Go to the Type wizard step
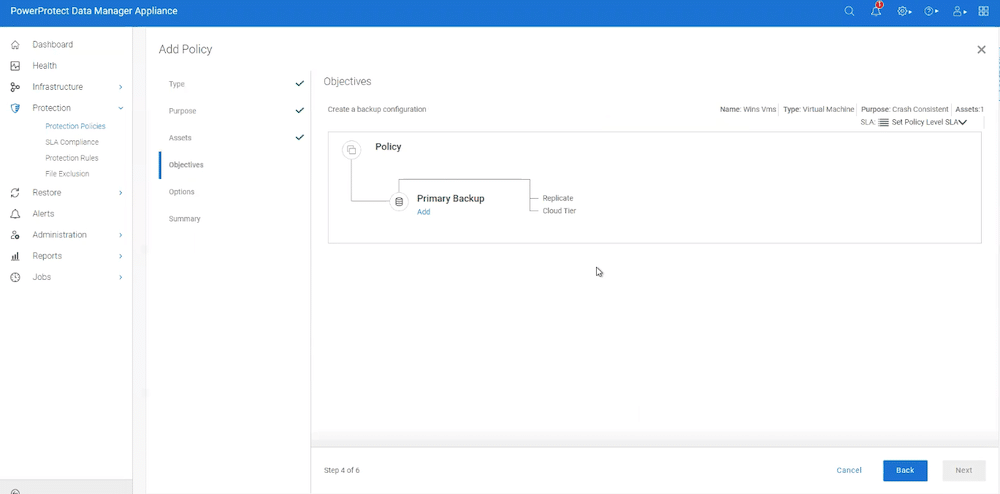Viewport: 1000px width, 494px height. pos(177,84)
